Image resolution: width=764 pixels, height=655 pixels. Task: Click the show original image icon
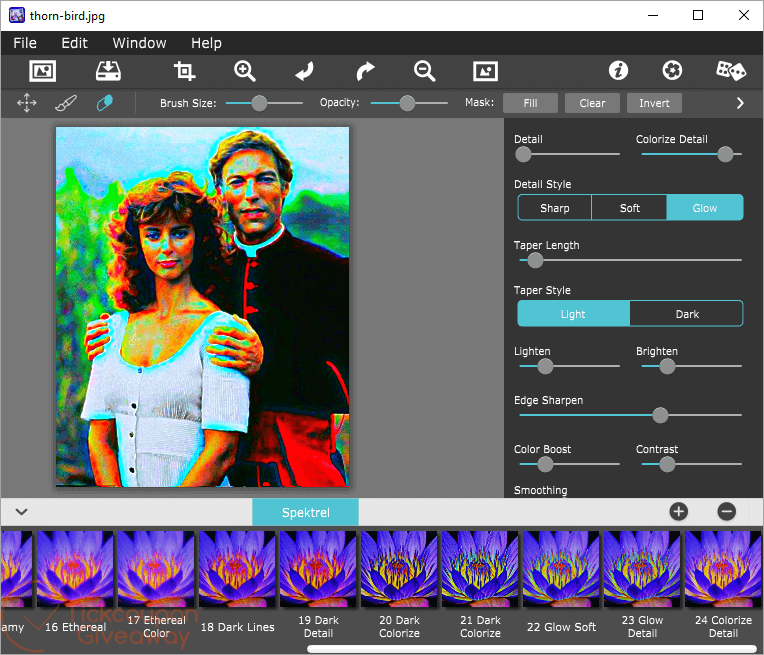click(485, 71)
